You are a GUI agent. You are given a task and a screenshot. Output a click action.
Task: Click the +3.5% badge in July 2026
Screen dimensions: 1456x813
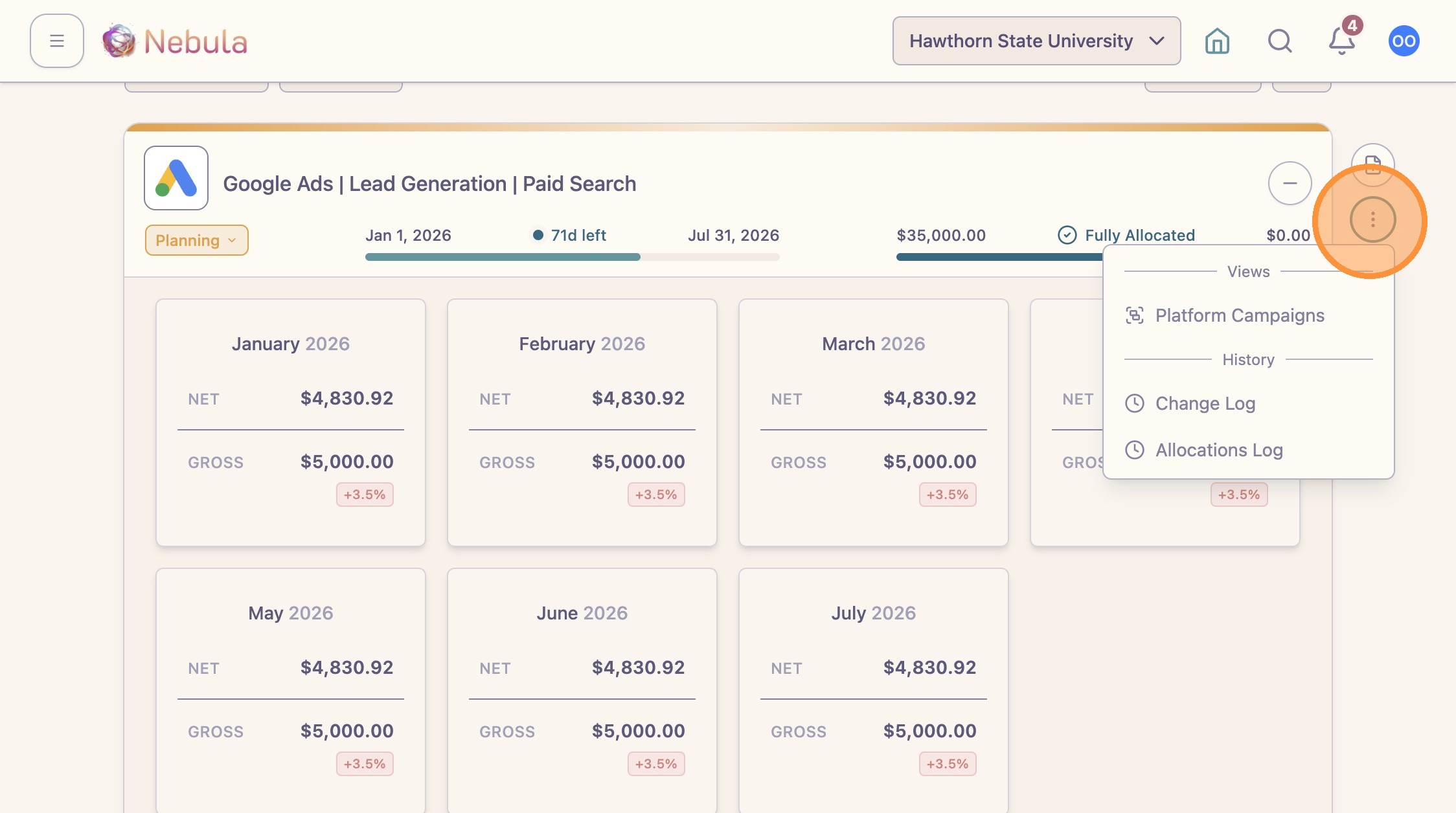click(948, 764)
